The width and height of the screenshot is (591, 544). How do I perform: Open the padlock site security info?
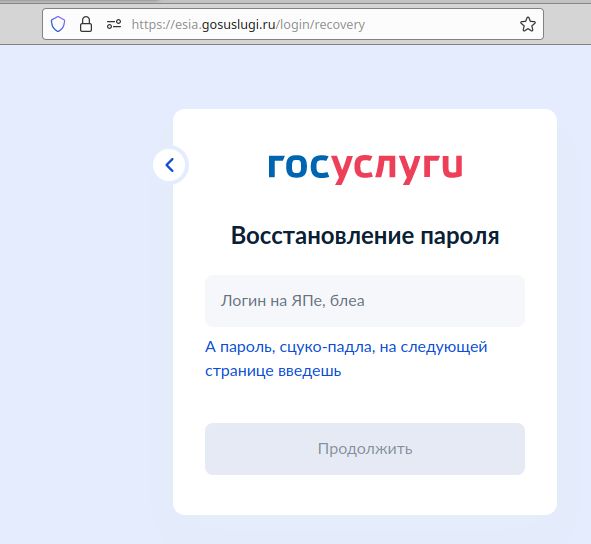tap(86, 24)
